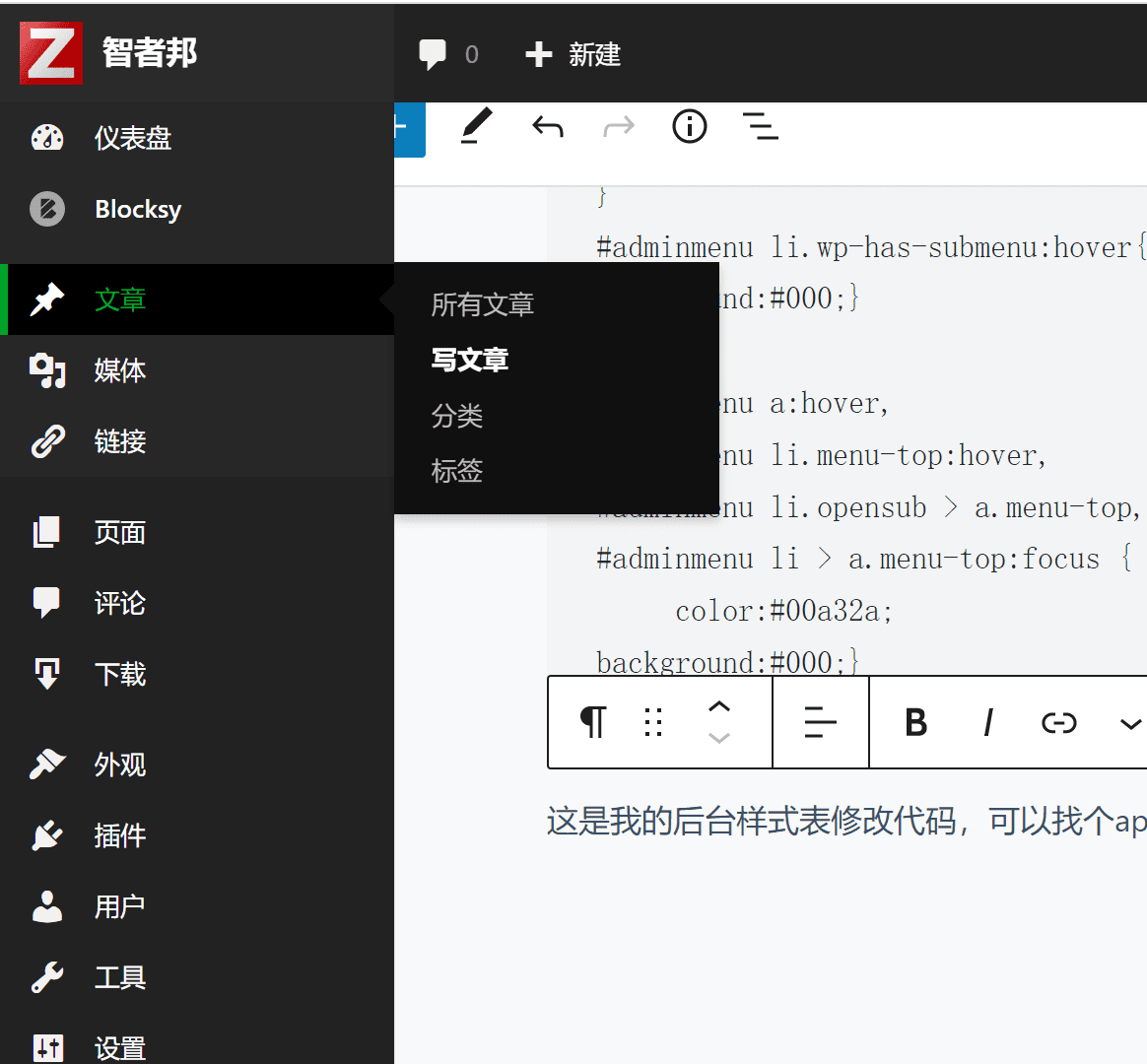Open 所有文章 in the submenu
Viewport: 1147px width, 1064px height.
tap(483, 304)
